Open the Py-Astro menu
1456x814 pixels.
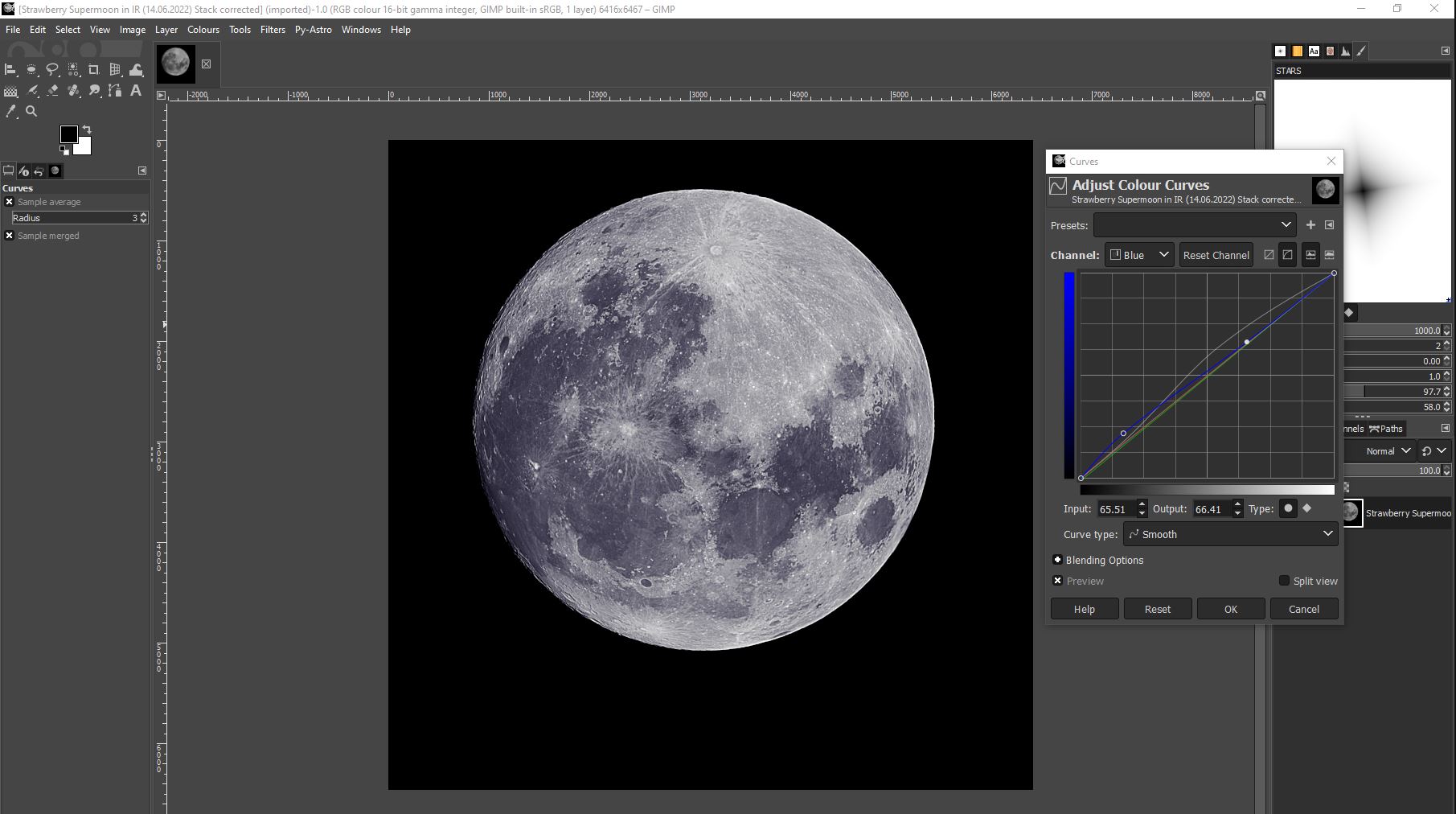(x=314, y=30)
